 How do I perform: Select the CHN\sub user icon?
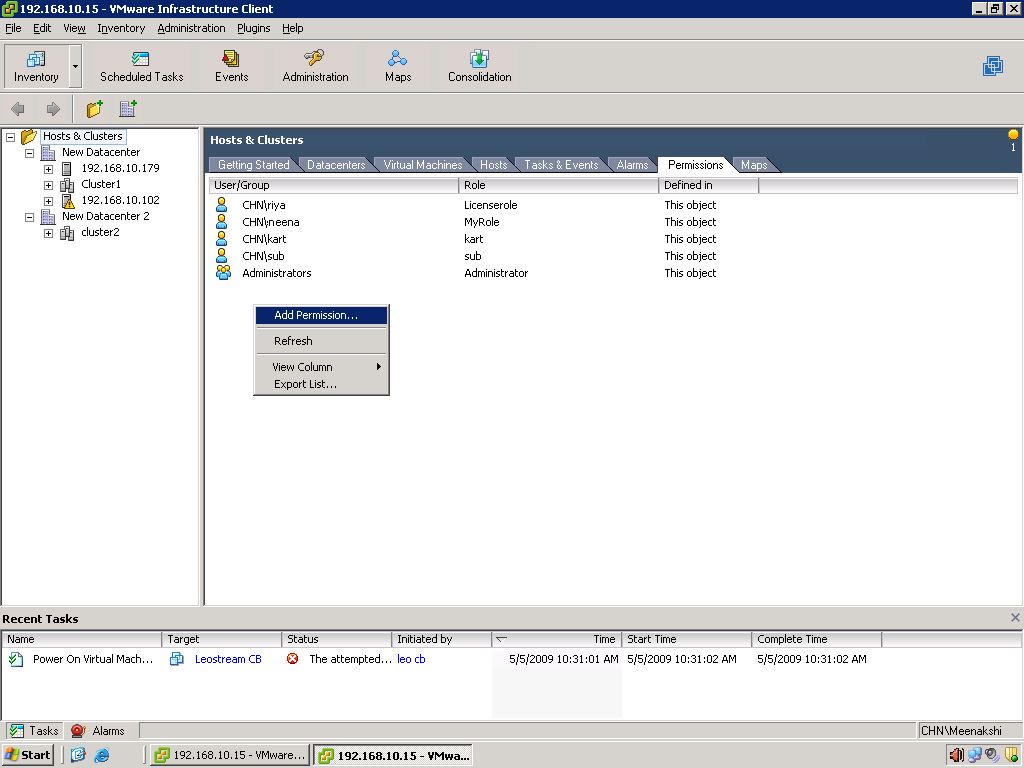pos(222,256)
